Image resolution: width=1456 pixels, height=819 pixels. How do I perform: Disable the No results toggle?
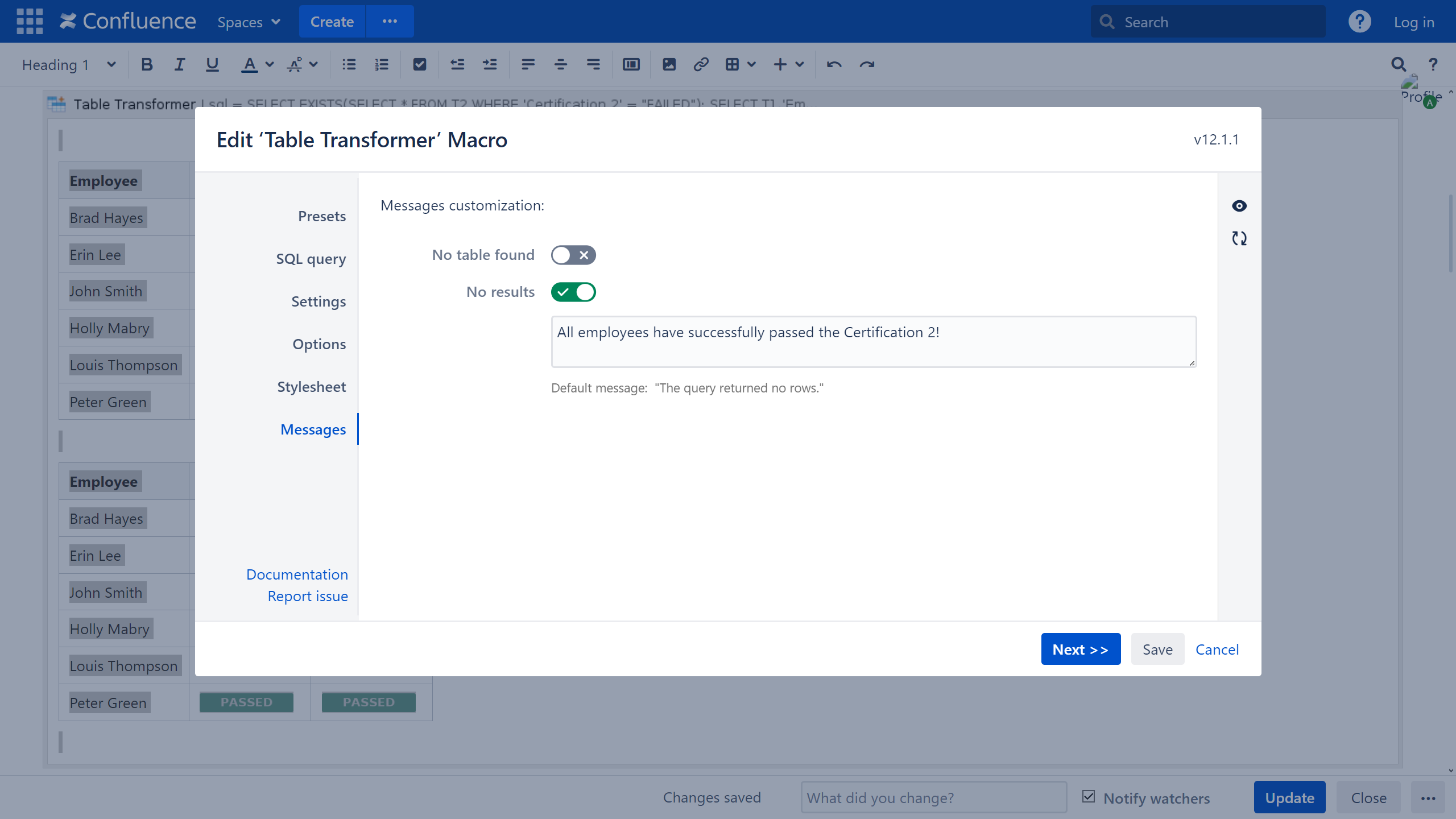pyautogui.click(x=573, y=292)
